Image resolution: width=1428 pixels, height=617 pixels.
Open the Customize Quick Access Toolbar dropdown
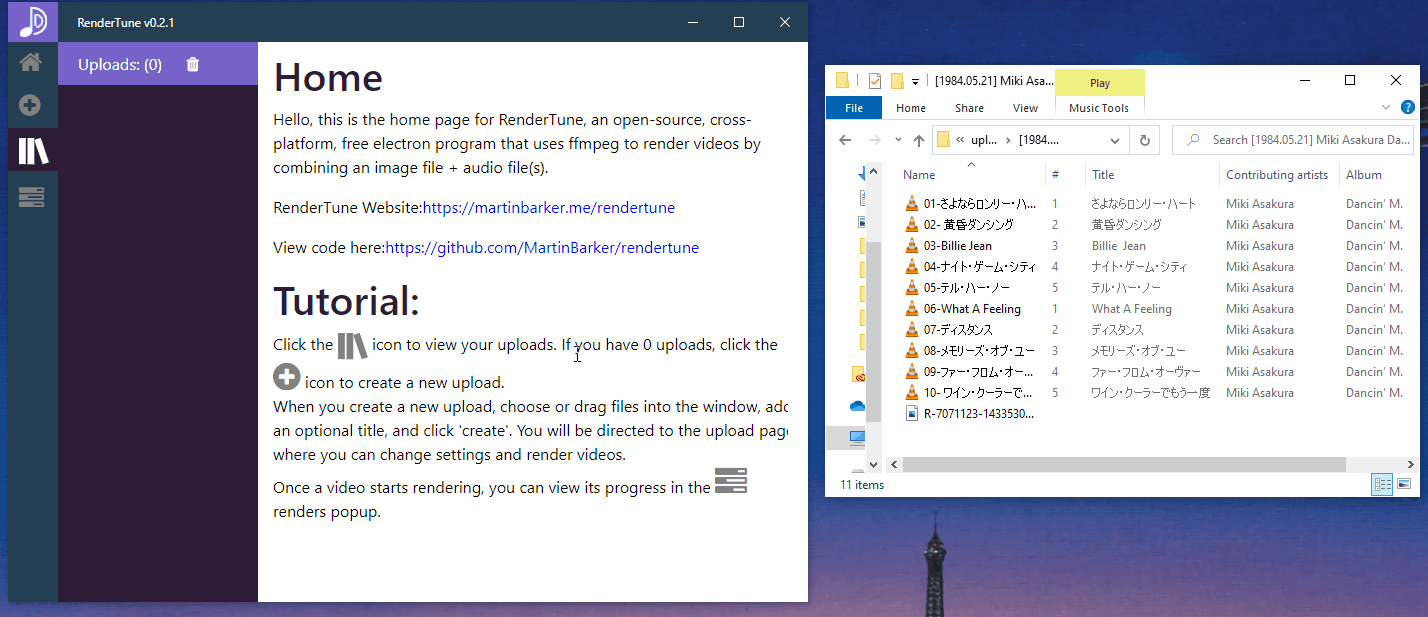coord(915,82)
